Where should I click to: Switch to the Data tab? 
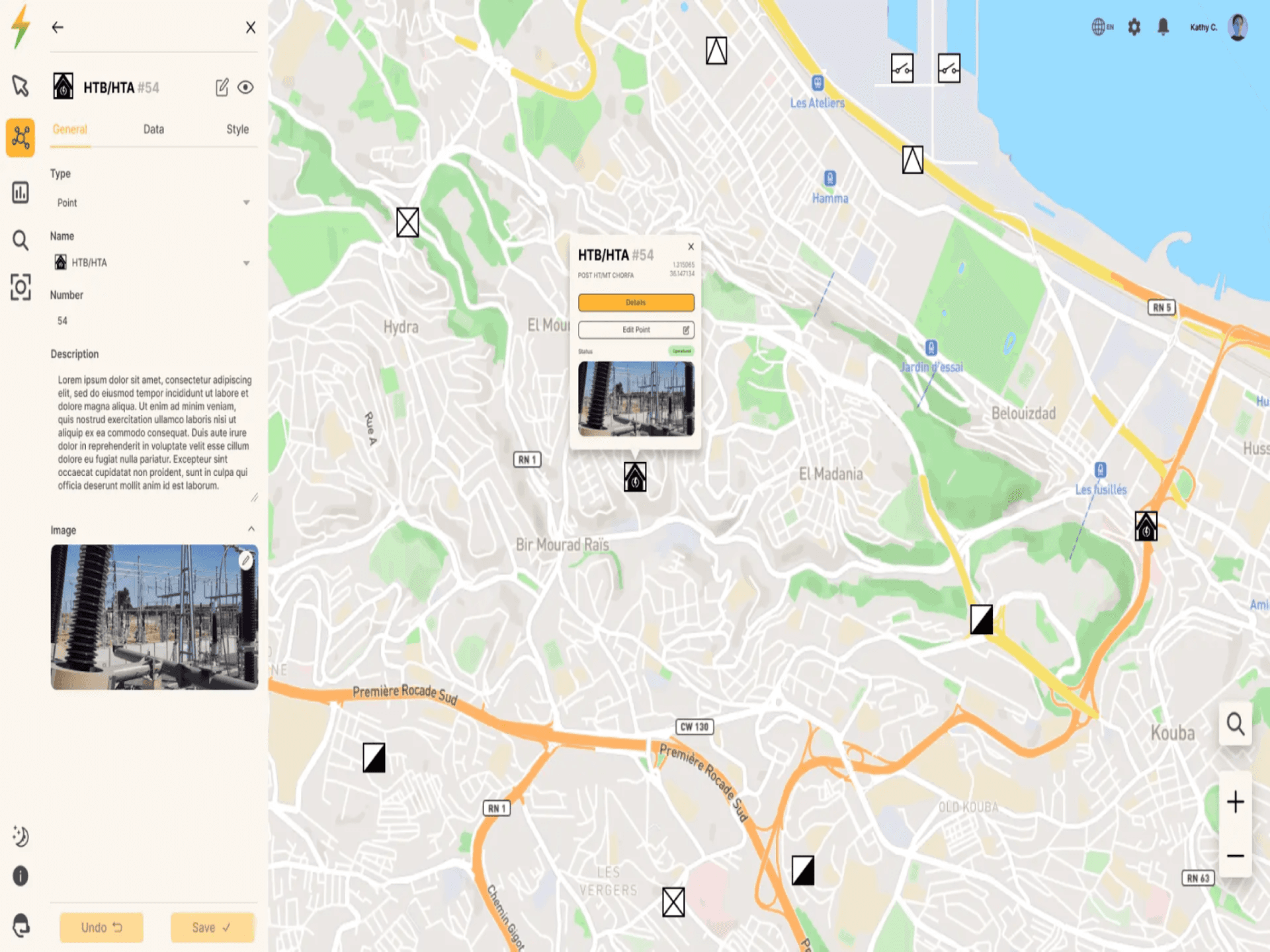[153, 130]
